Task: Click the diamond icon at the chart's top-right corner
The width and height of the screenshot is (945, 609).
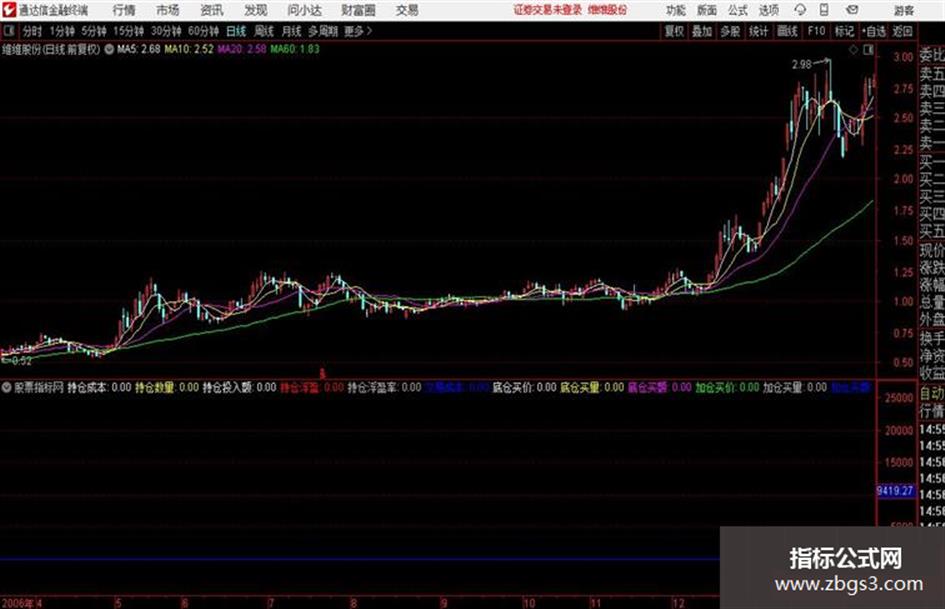Action: 853,50
